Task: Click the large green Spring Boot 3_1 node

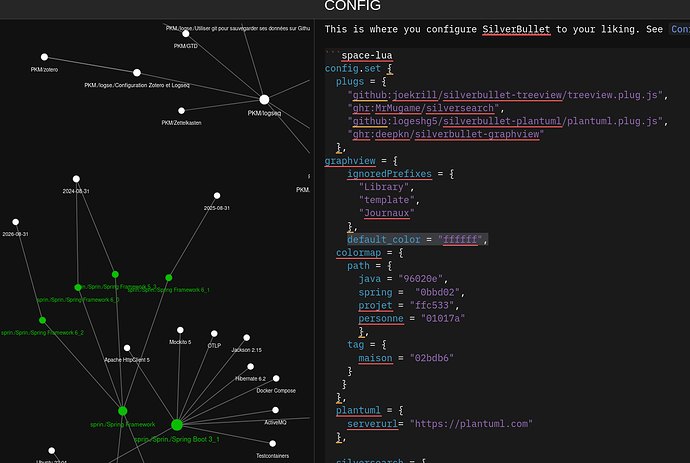Action: point(177,425)
